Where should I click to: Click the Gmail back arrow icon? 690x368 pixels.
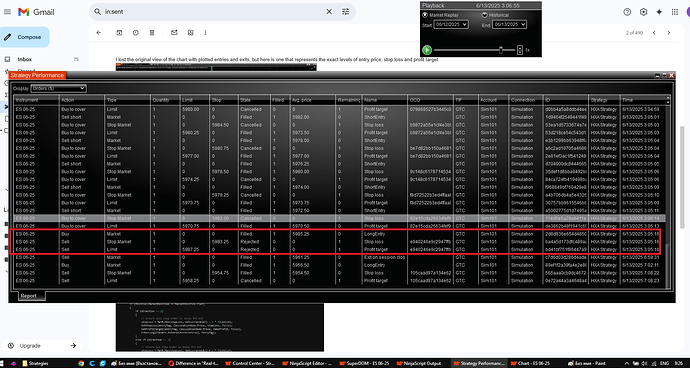(x=99, y=33)
